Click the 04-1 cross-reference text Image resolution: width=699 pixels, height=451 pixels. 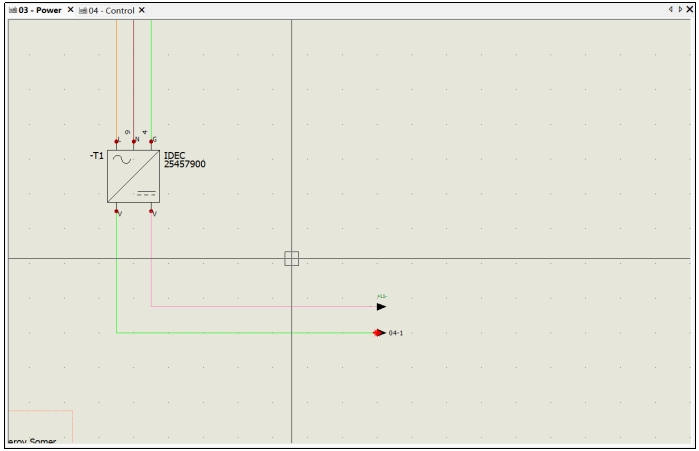pyautogui.click(x=395, y=333)
